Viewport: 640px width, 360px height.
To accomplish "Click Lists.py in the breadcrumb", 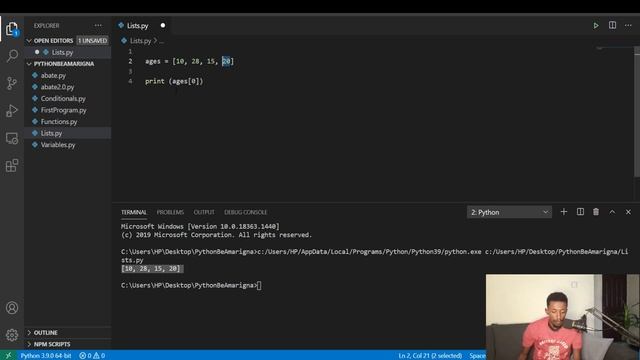I will tap(140, 41).
